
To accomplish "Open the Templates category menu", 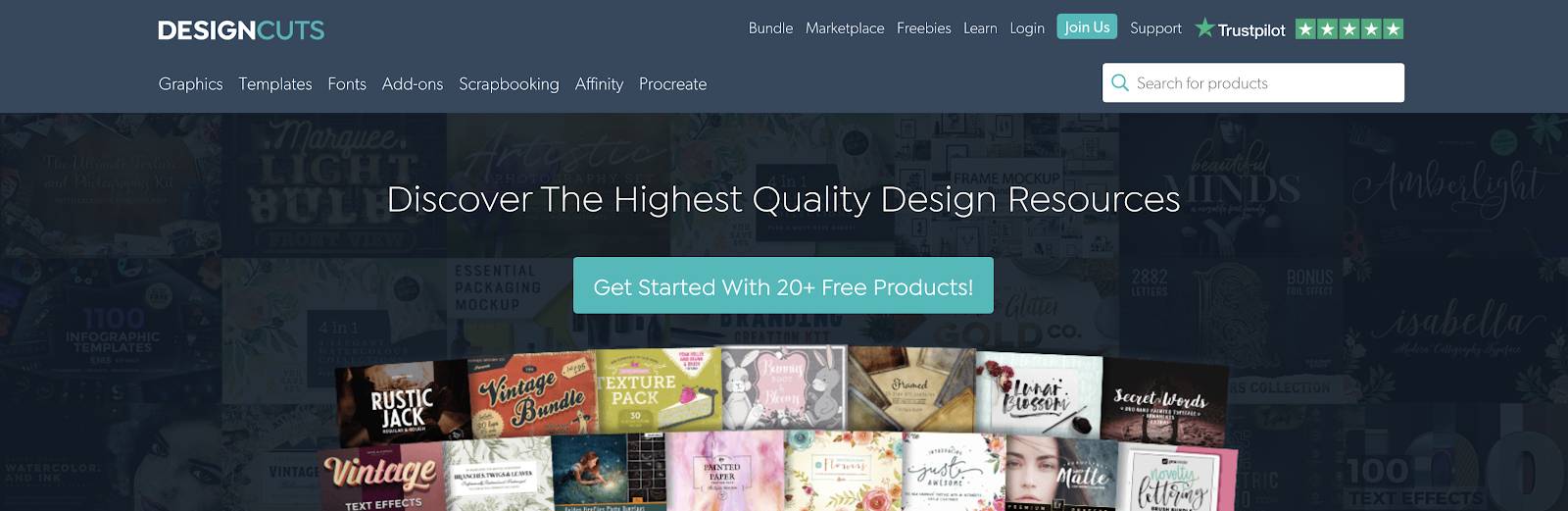I will click(275, 84).
